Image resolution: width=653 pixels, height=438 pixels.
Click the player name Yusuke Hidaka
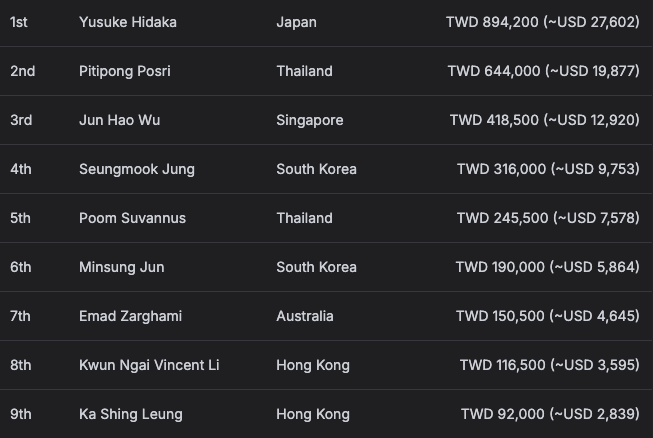point(127,22)
